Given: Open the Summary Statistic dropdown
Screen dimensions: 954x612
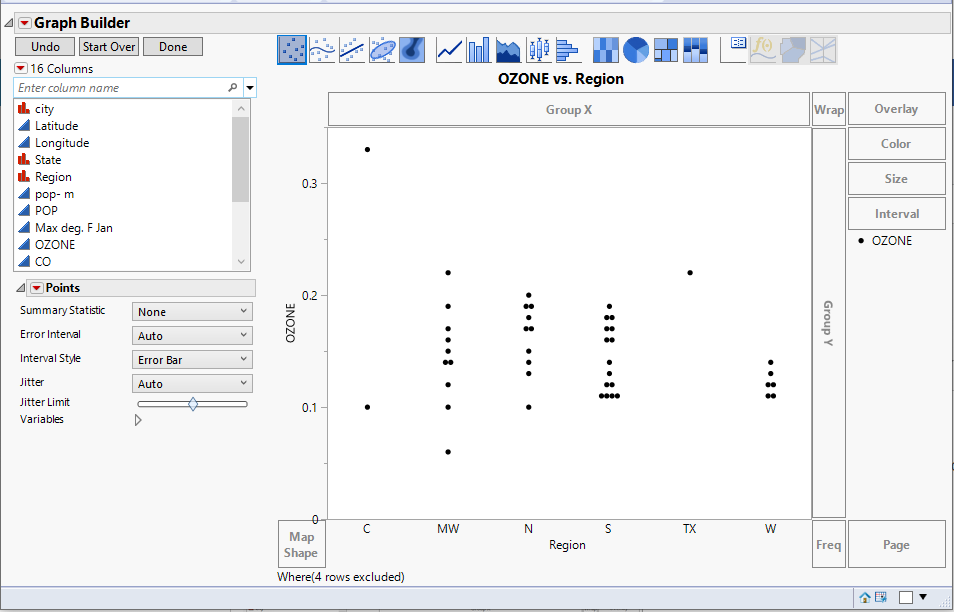Looking at the screenshot, I should [192, 311].
